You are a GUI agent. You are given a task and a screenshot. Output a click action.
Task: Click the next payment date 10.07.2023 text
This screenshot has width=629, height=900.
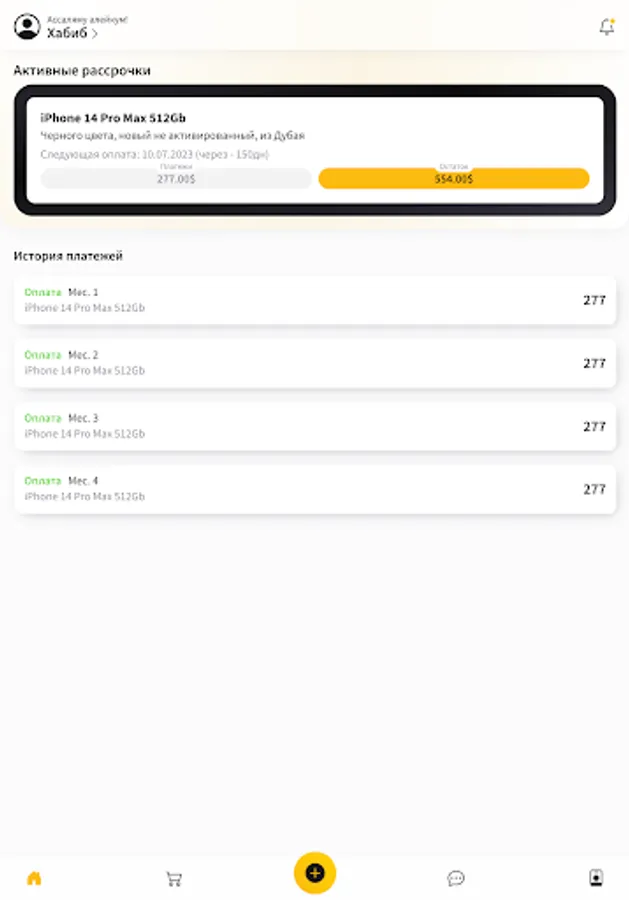point(167,154)
